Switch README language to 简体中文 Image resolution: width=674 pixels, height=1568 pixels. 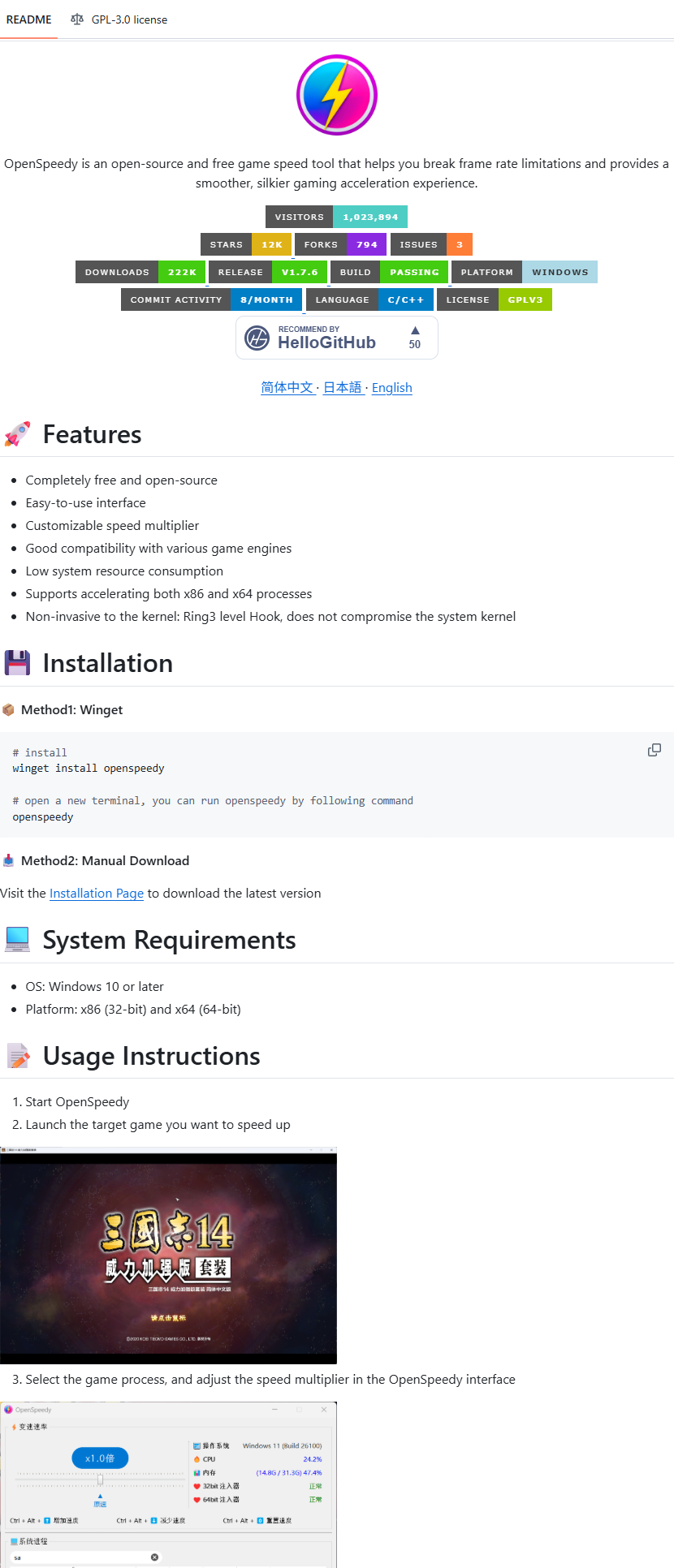287,387
